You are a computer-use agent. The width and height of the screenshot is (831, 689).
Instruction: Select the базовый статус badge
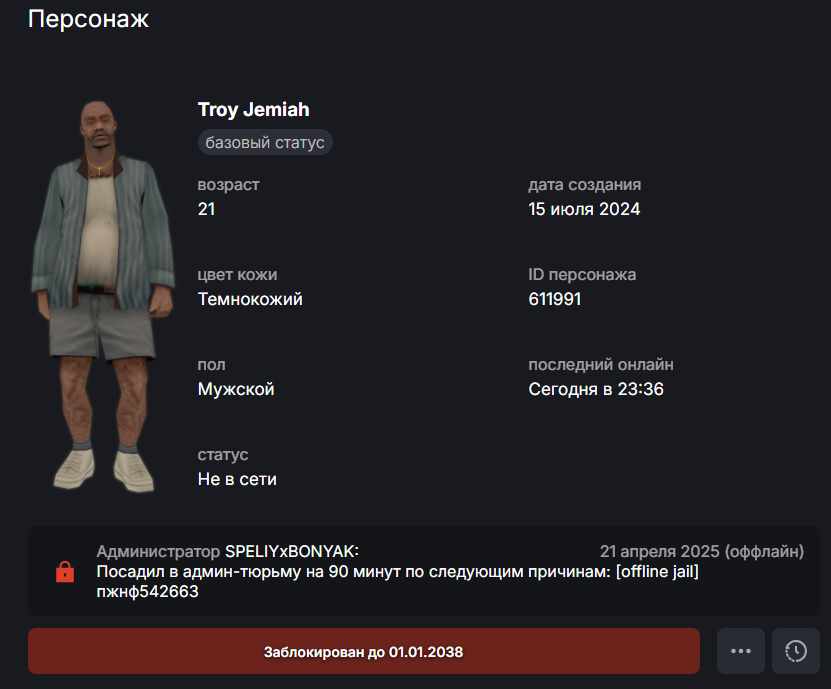(265, 143)
